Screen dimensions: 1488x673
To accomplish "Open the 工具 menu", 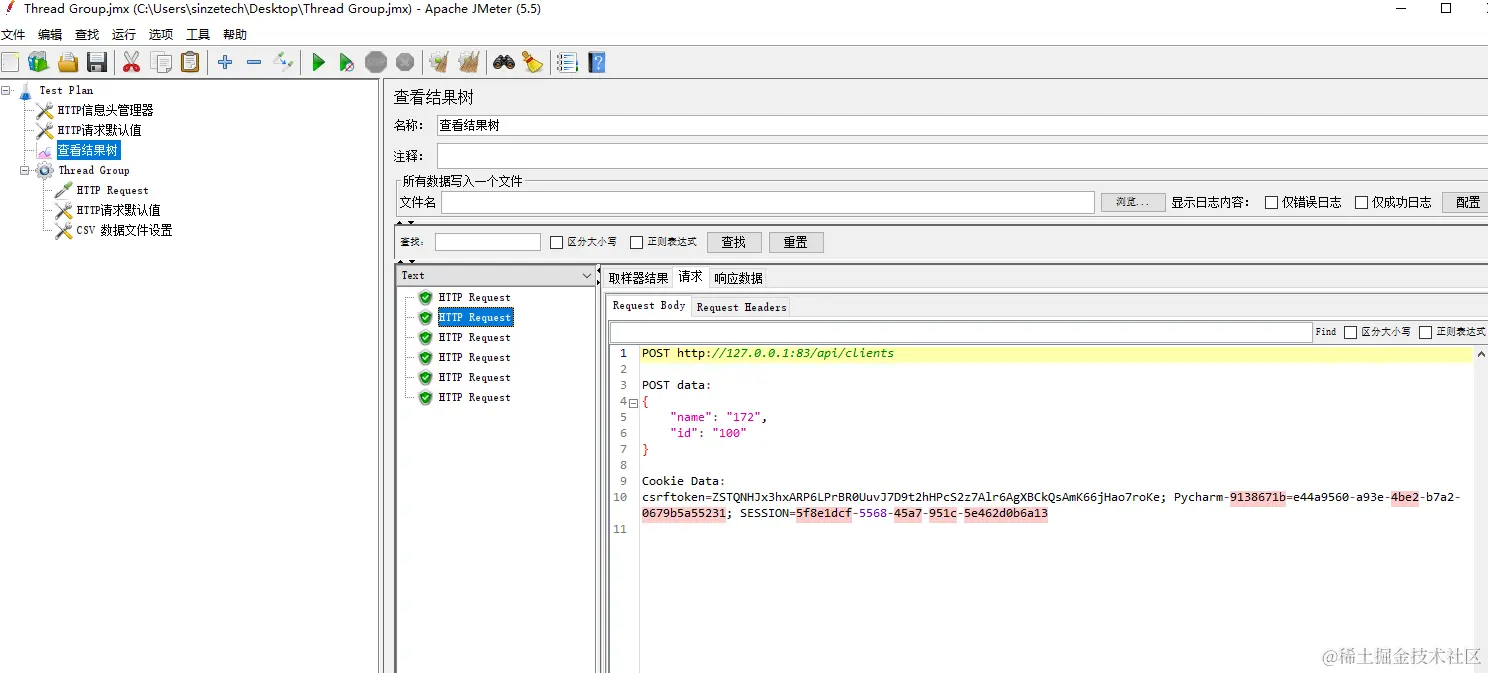I will click(198, 34).
